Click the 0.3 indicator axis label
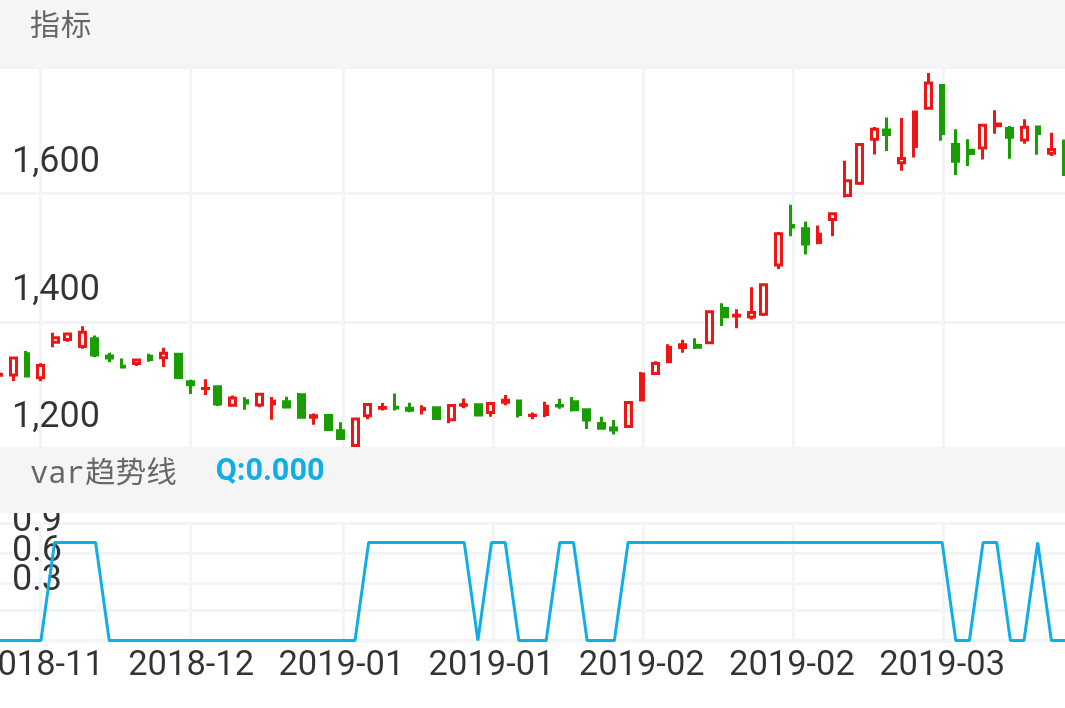This screenshot has height=708, width=1065. pos(37,578)
